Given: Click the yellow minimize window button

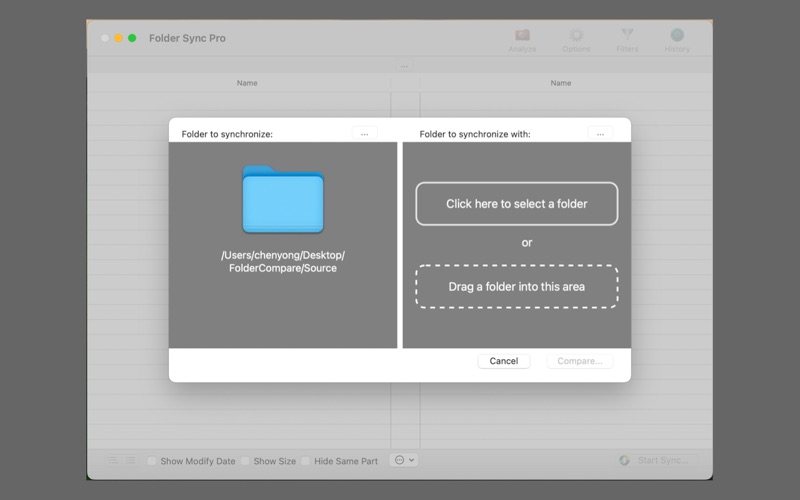Looking at the screenshot, I should pos(118,38).
